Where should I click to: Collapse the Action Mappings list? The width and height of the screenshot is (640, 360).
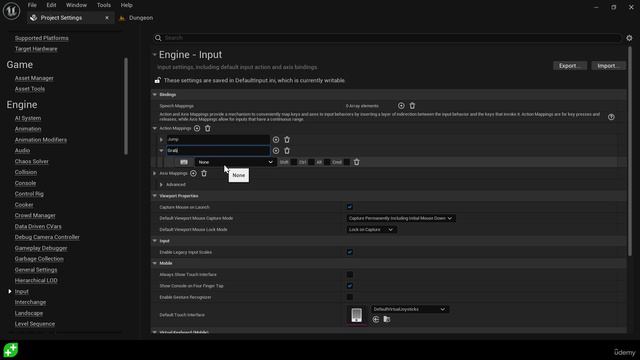click(155, 129)
